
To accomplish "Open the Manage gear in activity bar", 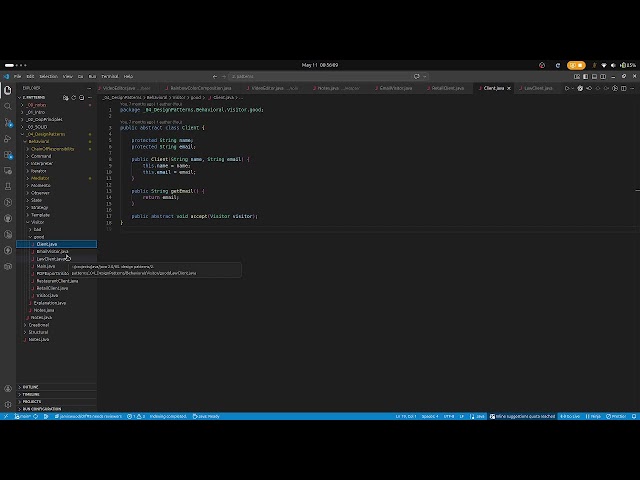I will pyautogui.click(x=8, y=404).
